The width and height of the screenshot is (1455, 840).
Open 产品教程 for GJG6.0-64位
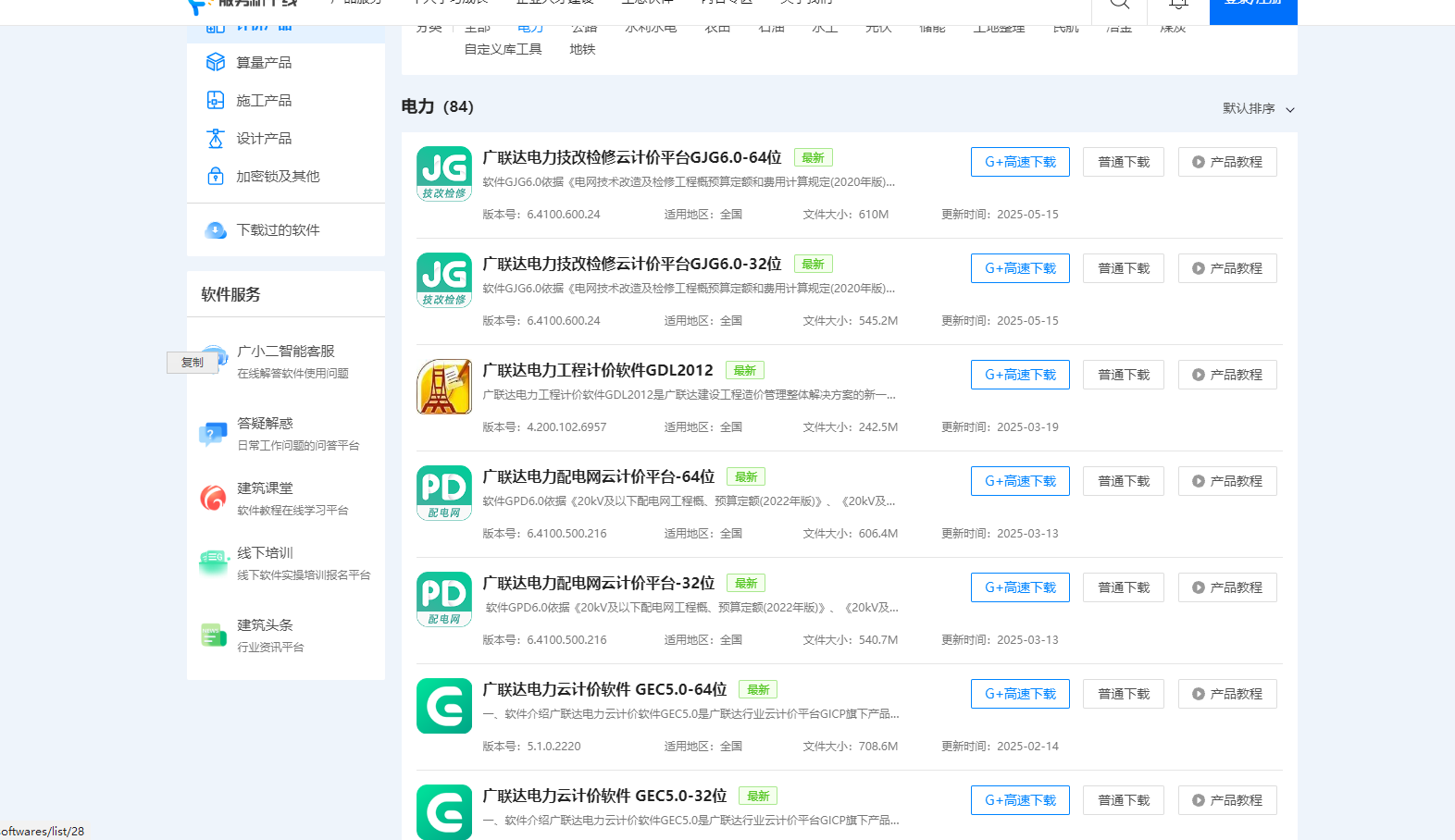[1227, 162]
